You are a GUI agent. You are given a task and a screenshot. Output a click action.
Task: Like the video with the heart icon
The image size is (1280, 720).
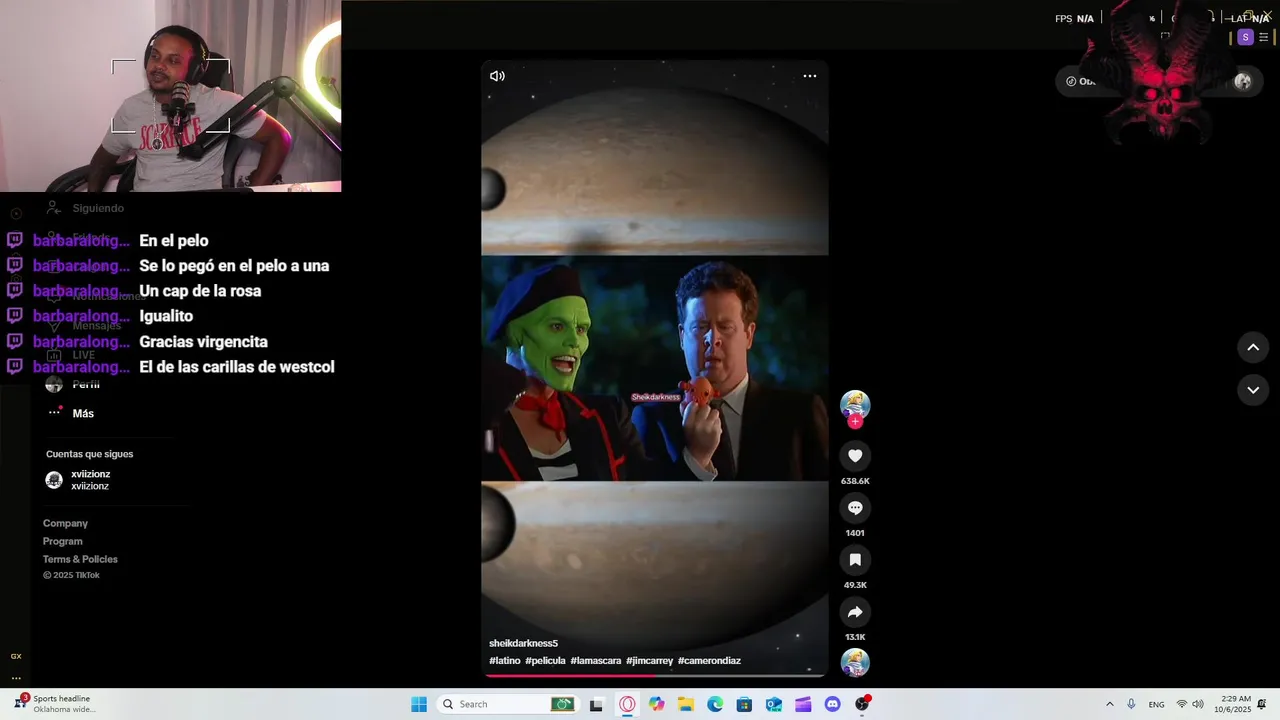[855, 456]
